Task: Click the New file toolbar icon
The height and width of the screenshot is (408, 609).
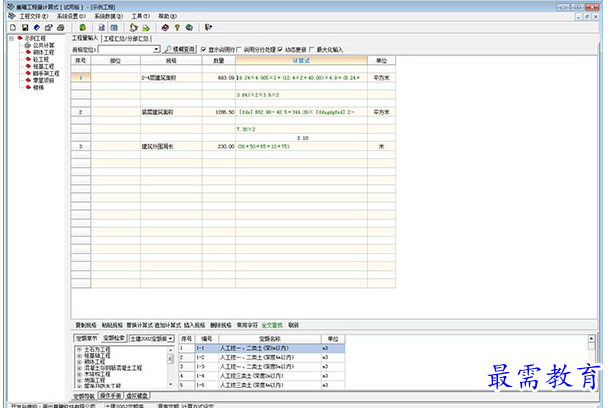Action: pos(13,28)
